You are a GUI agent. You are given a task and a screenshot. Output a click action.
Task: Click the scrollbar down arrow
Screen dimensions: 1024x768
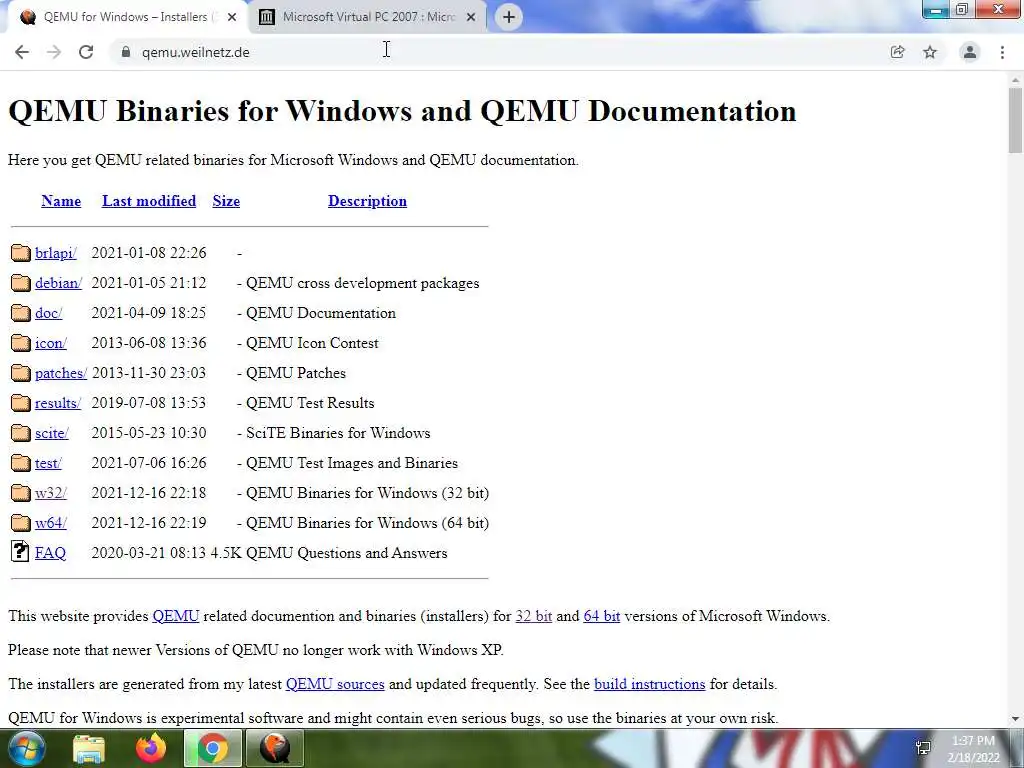point(1015,719)
